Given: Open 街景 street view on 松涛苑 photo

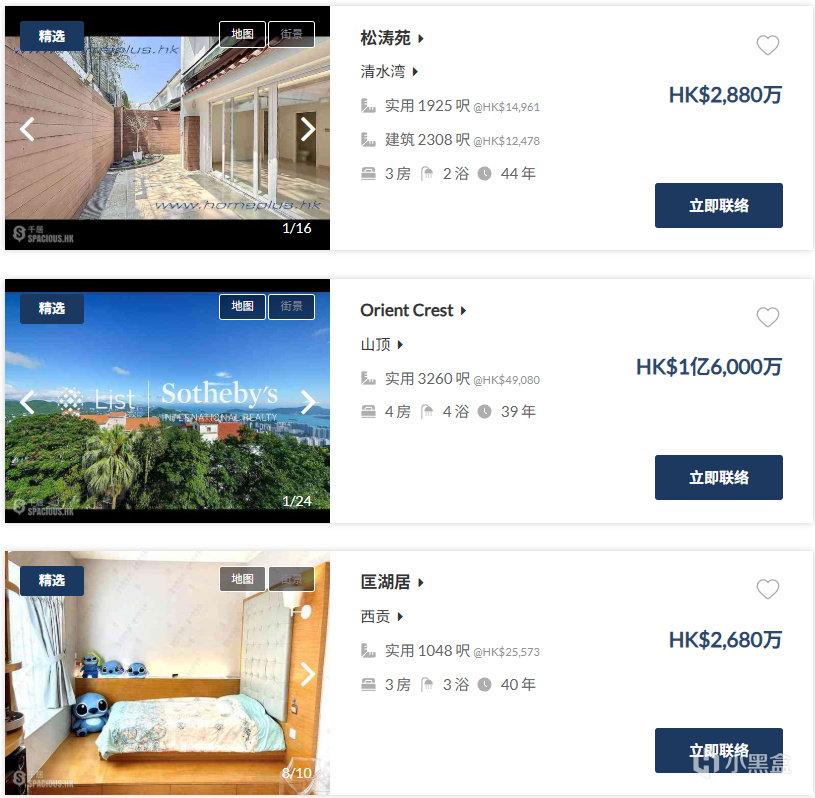Looking at the screenshot, I should point(291,34).
